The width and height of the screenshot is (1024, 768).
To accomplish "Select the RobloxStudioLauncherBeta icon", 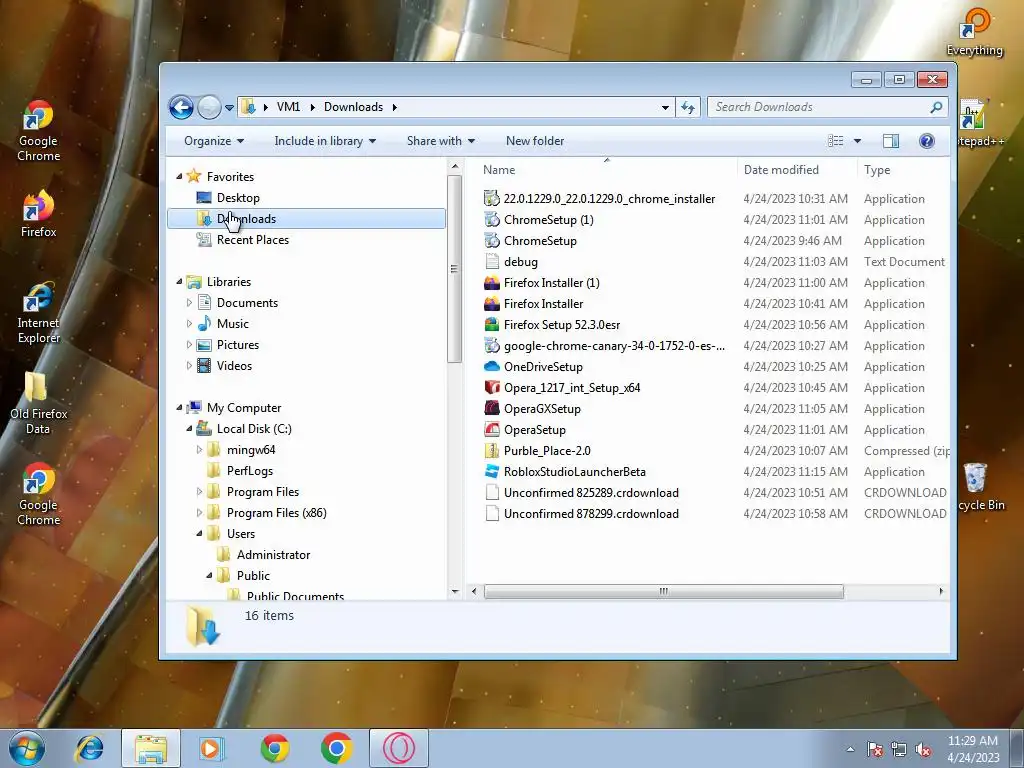I will 492,472.
